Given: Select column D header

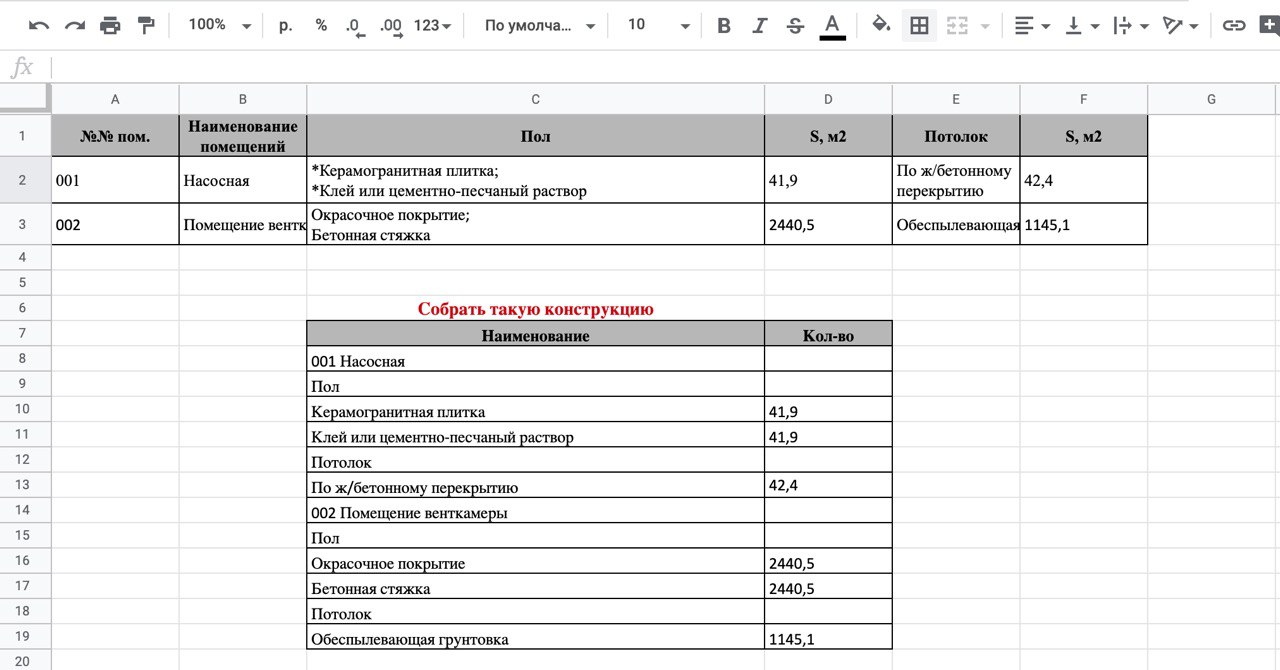Looking at the screenshot, I should (x=828, y=99).
